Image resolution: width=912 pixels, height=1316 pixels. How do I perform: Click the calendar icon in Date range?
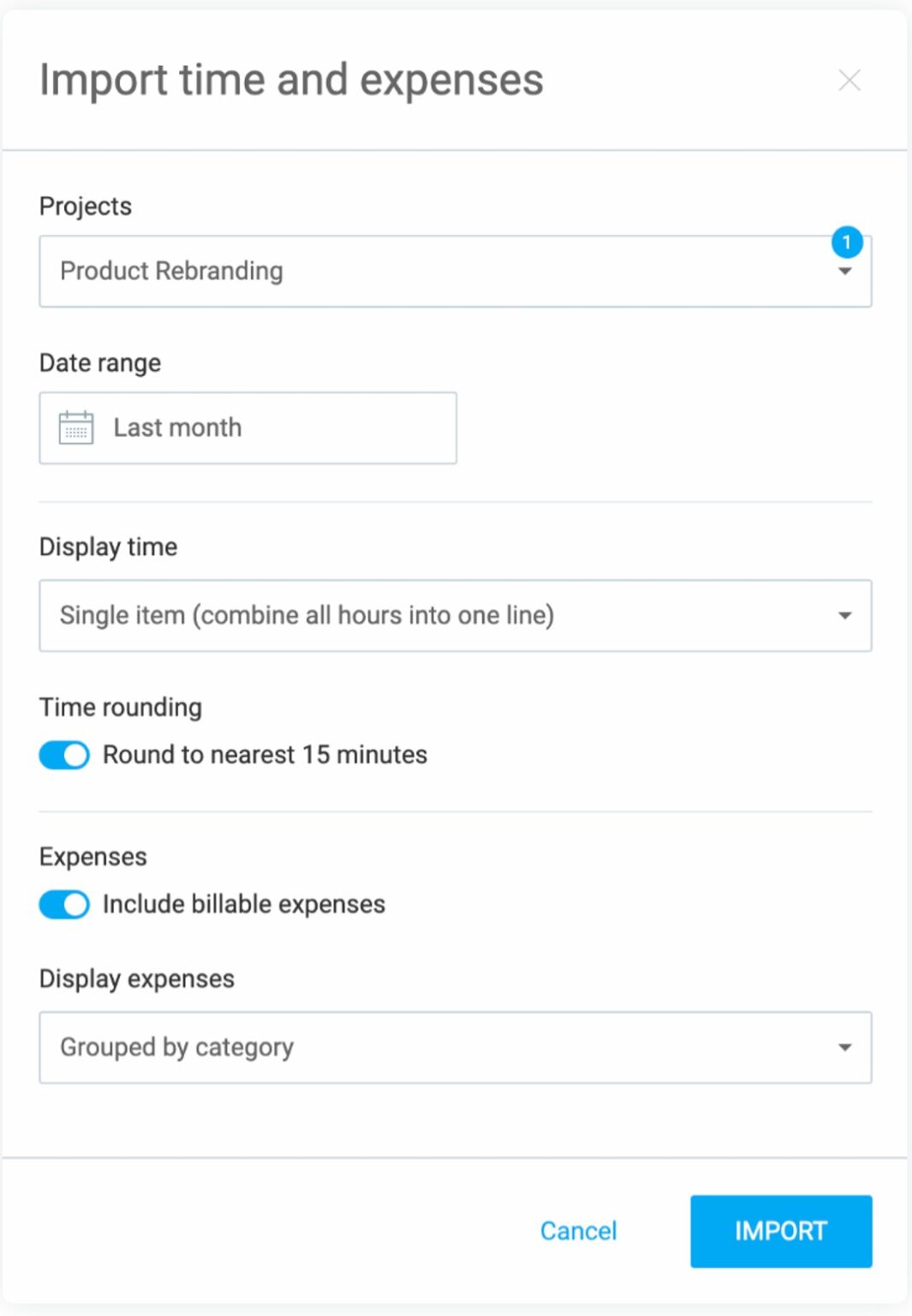pyautogui.click(x=76, y=428)
